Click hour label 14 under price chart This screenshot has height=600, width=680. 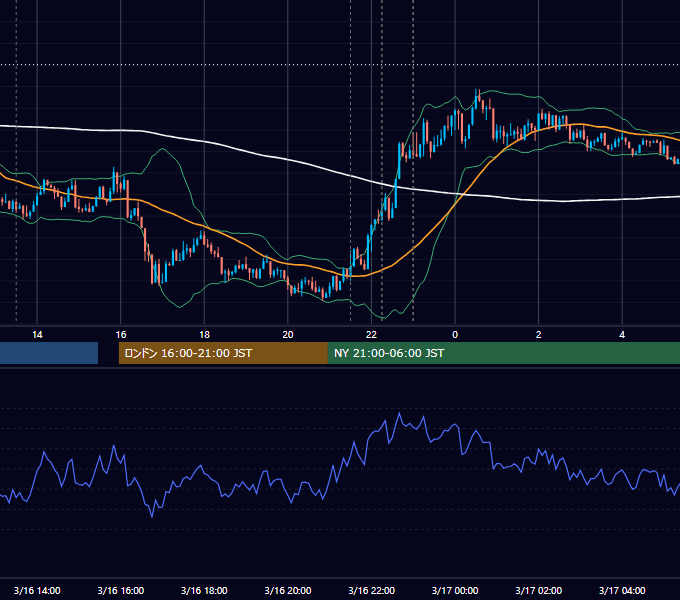pyautogui.click(x=37, y=335)
